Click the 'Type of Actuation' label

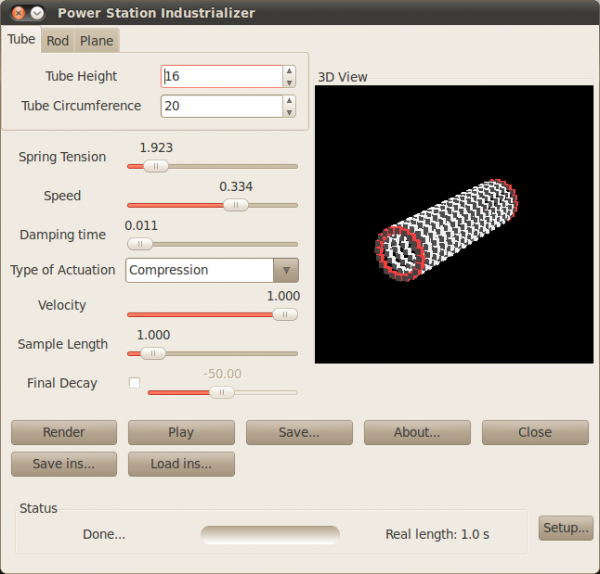point(63,270)
